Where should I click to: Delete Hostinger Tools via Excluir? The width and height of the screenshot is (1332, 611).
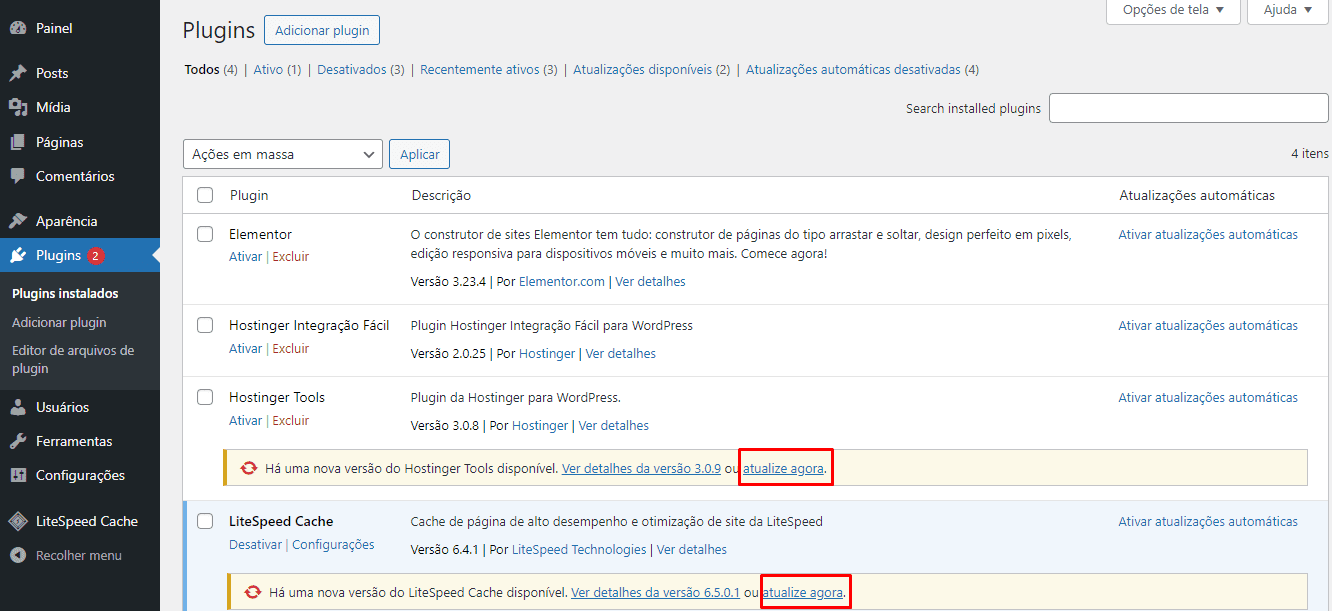click(x=291, y=421)
